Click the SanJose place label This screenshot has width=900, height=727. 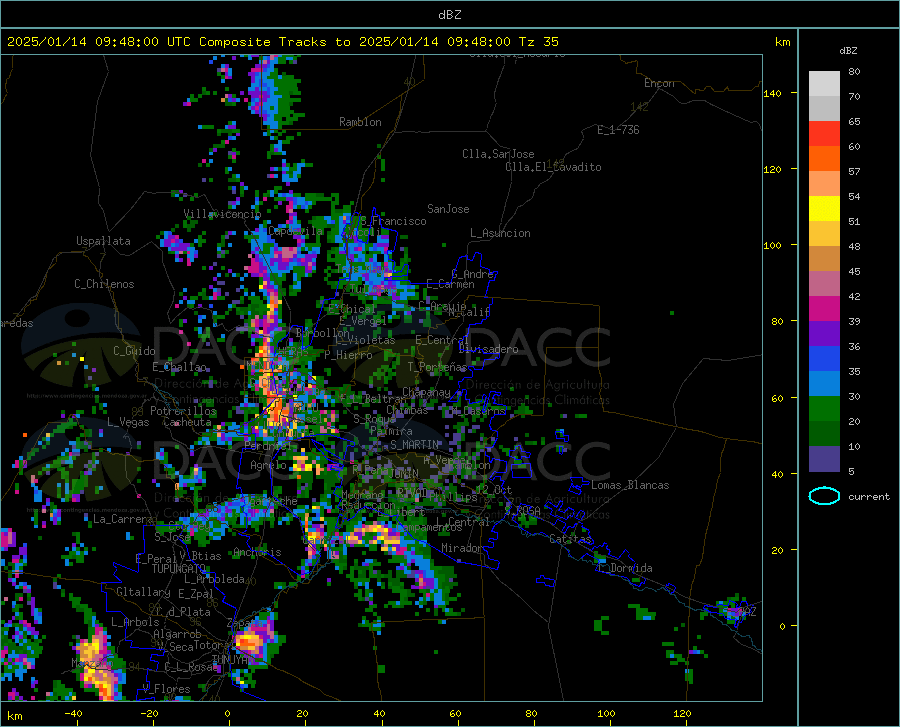coord(448,209)
